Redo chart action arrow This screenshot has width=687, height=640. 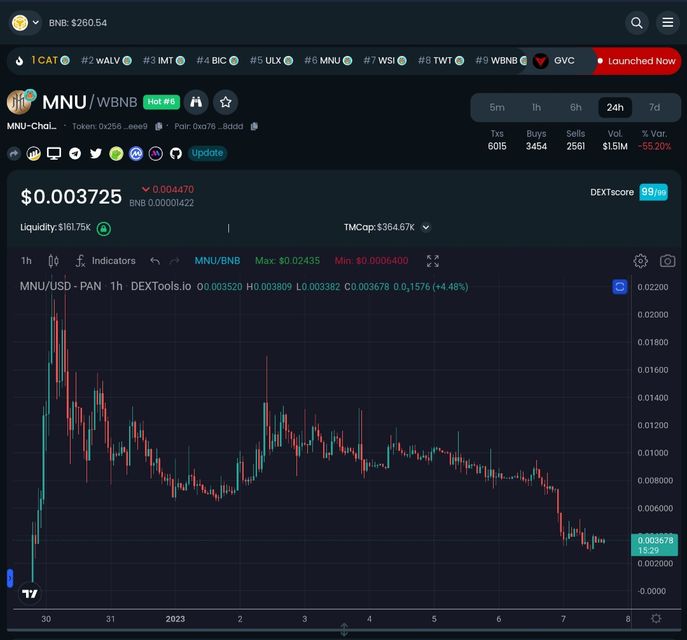tap(174, 261)
